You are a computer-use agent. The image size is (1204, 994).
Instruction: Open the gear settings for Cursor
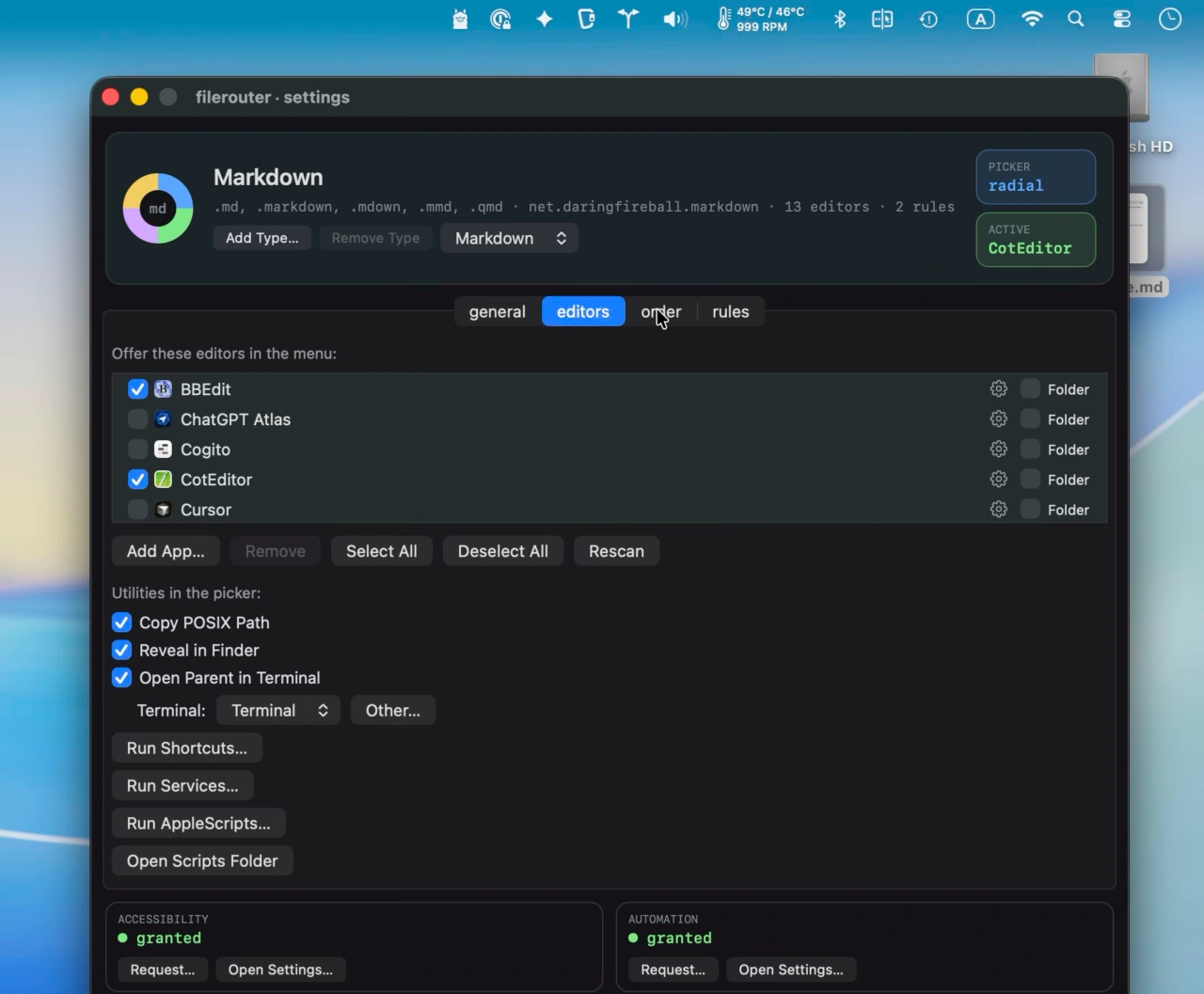(x=999, y=510)
